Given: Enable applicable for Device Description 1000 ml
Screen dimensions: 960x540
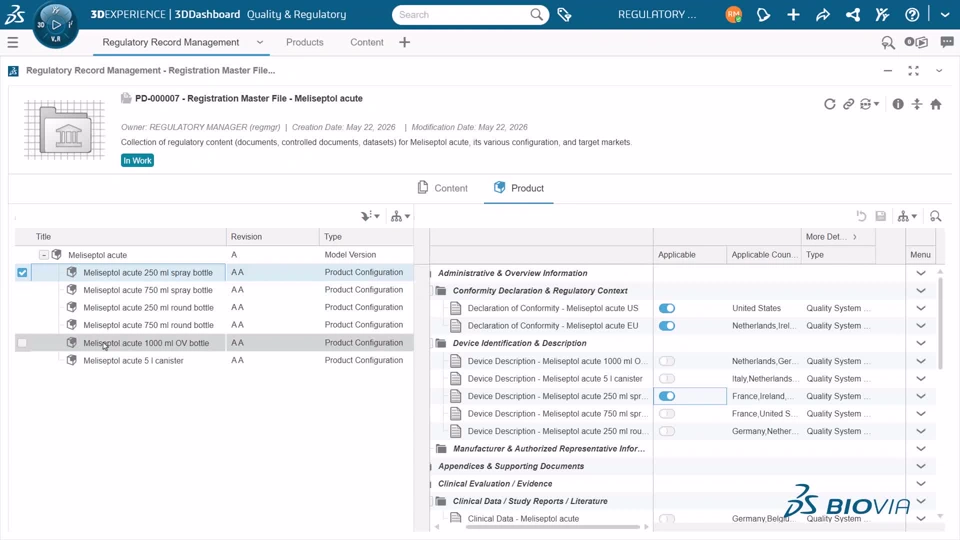Looking at the screenshot, I should pos(667,361).
